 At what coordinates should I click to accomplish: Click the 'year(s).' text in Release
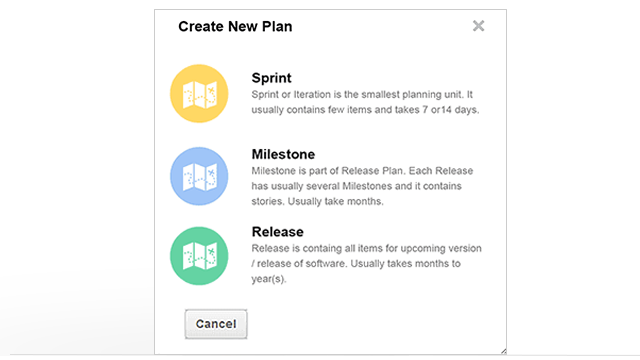click(269, 279)
